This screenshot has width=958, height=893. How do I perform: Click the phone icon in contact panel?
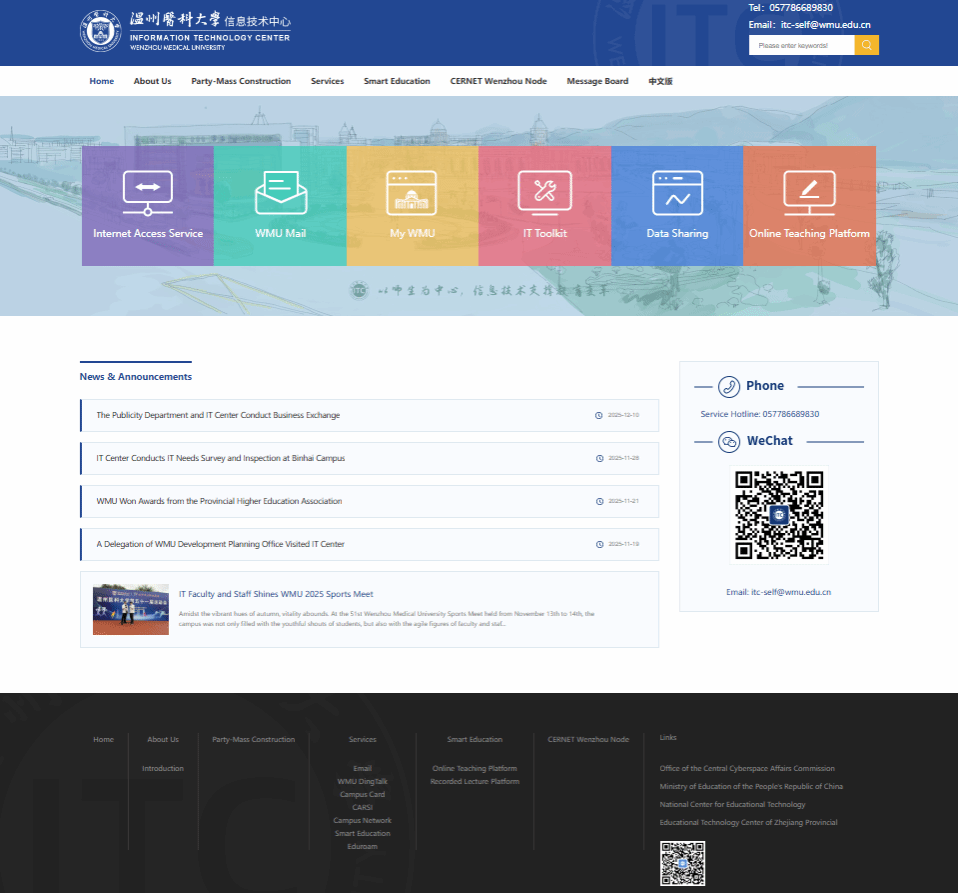pyautogui.click(x=729, y=386)
